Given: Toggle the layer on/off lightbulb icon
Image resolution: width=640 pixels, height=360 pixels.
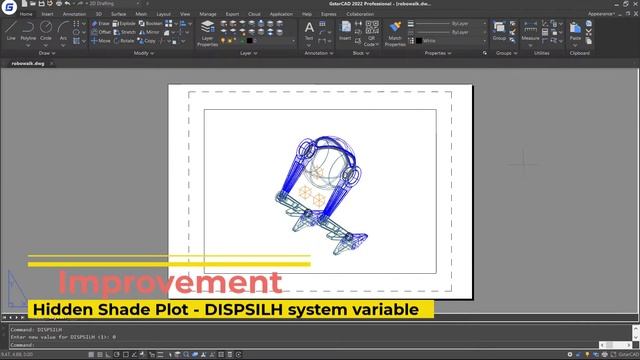Looking at the screenshot, I should coord(223,41).
